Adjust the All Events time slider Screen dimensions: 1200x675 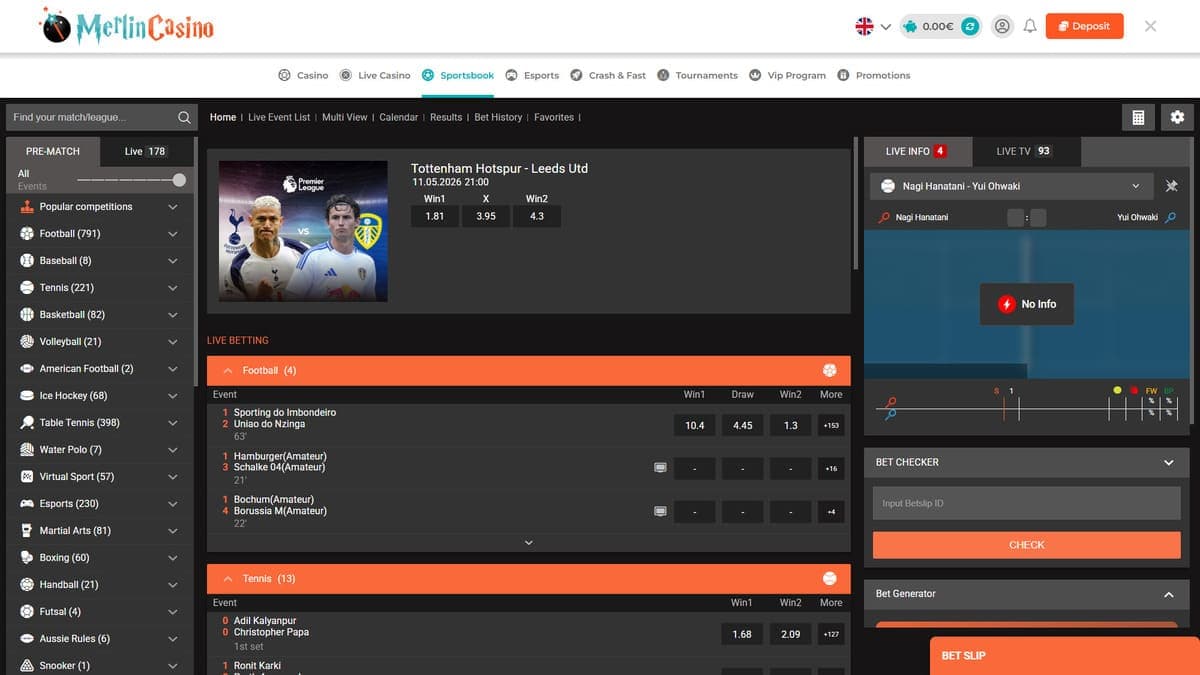[x=179, y=180]
